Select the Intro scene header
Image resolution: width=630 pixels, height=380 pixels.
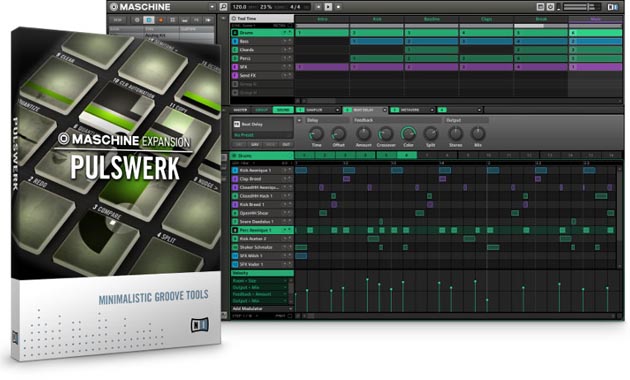pos(322,19)
